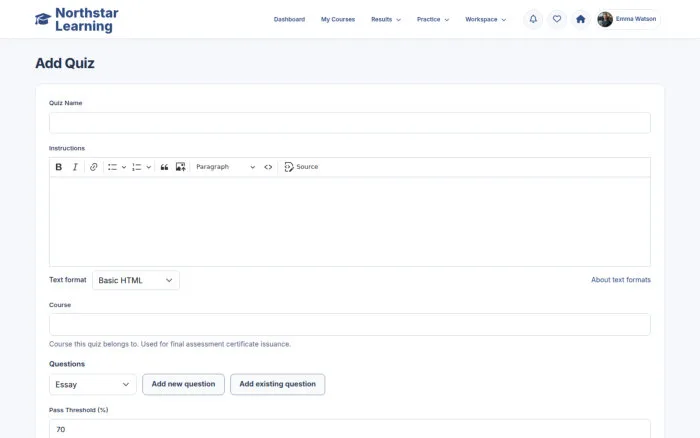Image resolution: width=700 pixels, height=438 pixels.
Task: Insert a numbered list in the editor
Action: (x=137, y=167)
